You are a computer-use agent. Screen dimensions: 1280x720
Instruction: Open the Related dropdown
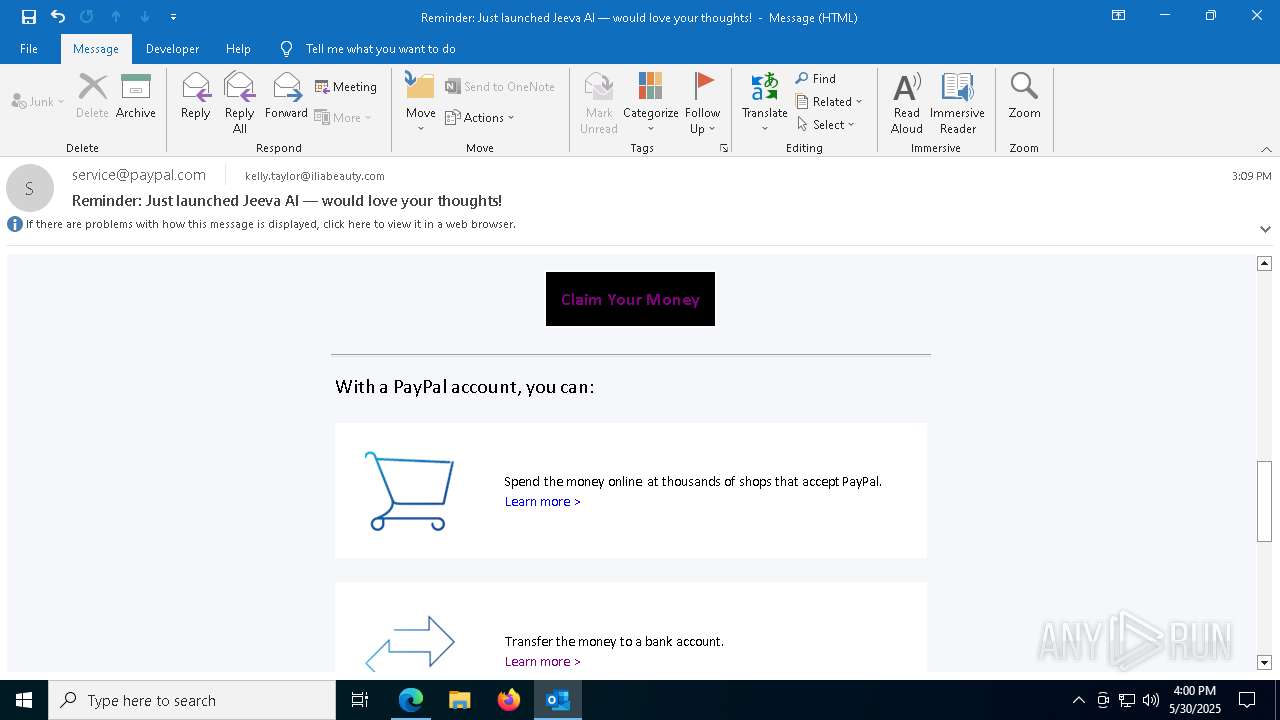click(829, 101)
